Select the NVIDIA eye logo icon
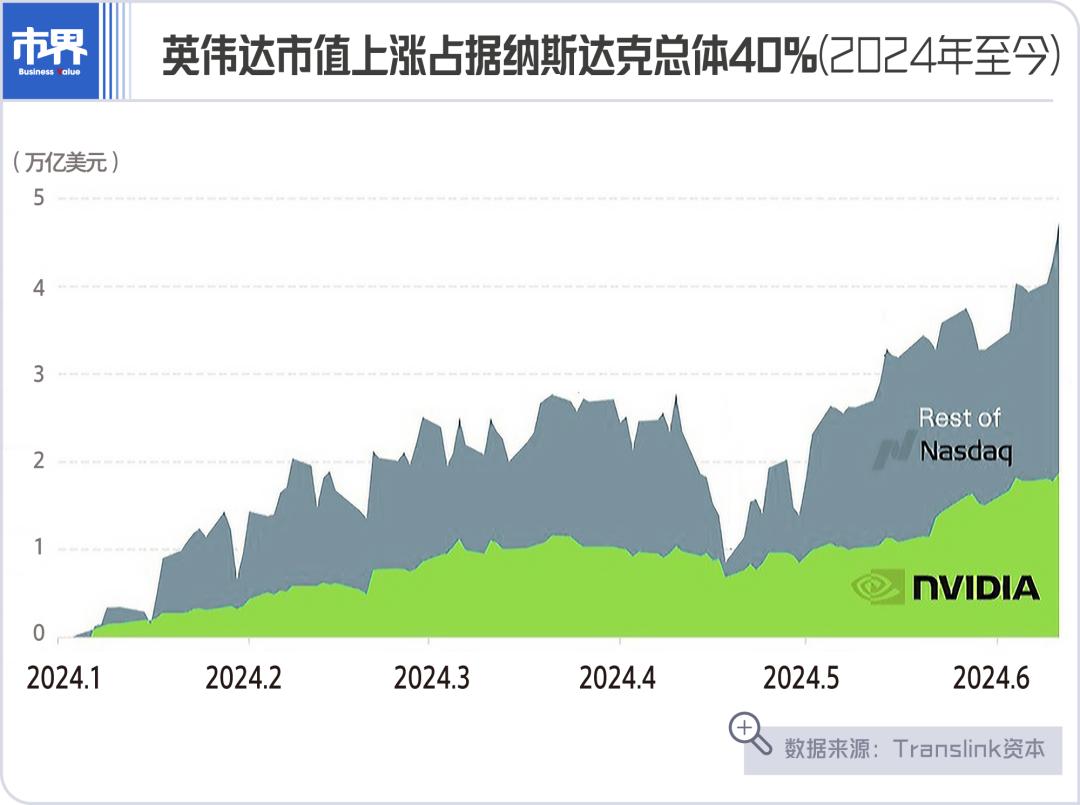Image resolution: width=1080 pixels, height=805 pixels. pos(876,588)
